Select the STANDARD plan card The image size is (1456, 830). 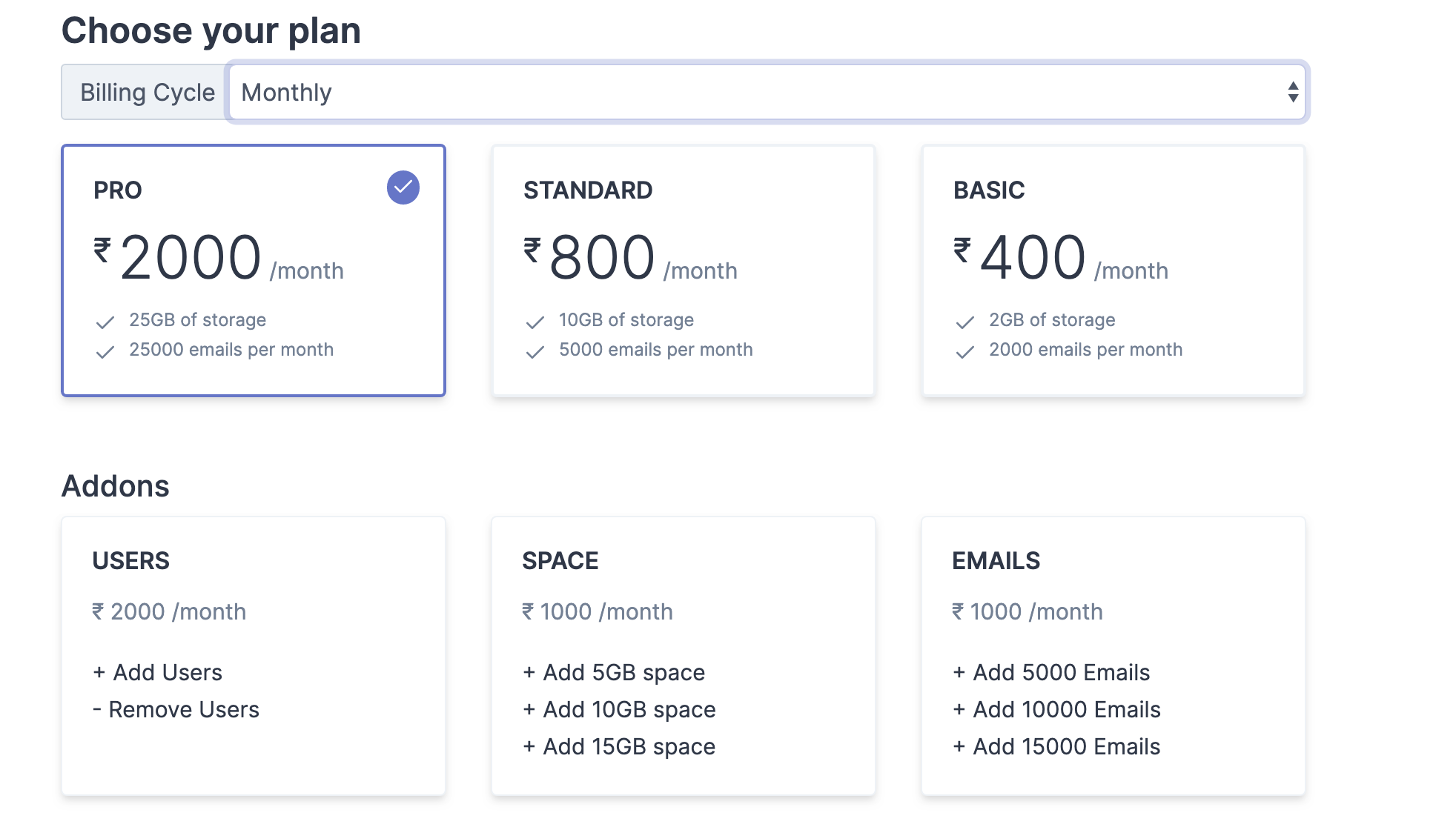click(684, 270)
